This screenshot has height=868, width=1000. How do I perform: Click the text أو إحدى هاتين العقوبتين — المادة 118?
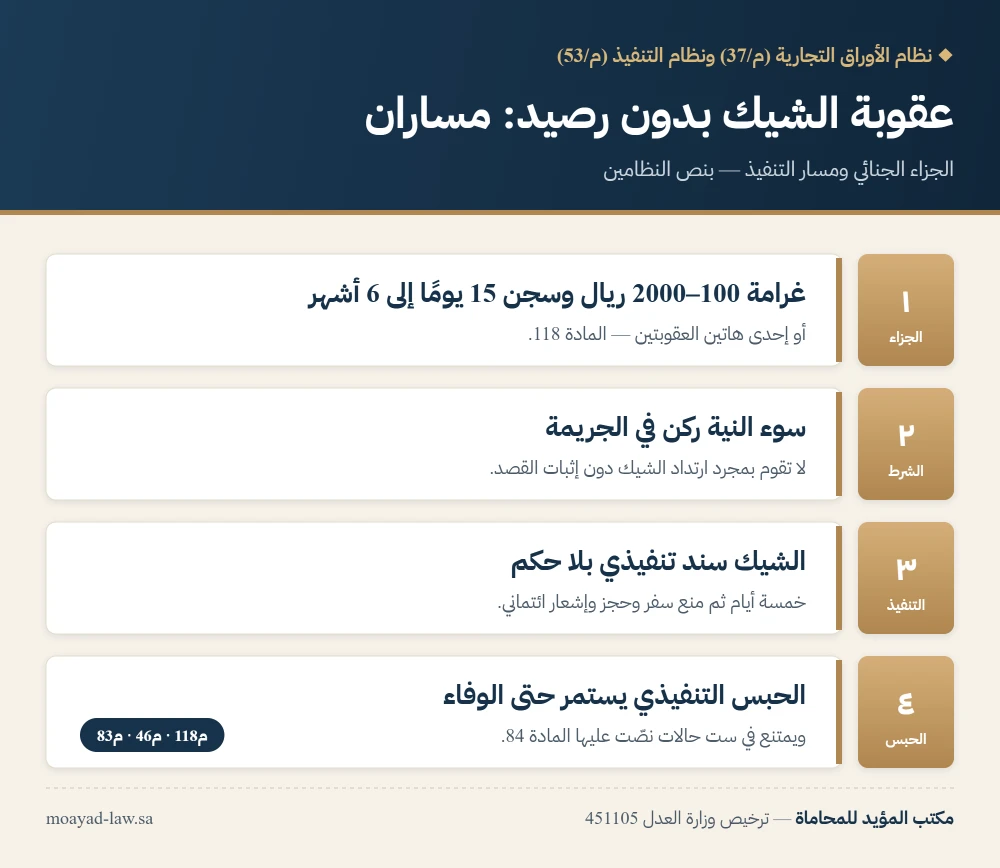(x=666, y=334)
